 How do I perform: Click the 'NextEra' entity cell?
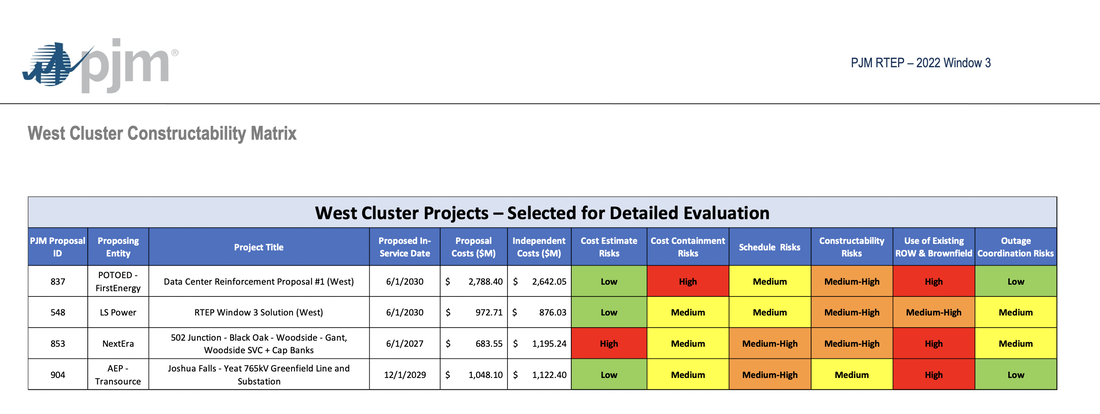point(119,343)
